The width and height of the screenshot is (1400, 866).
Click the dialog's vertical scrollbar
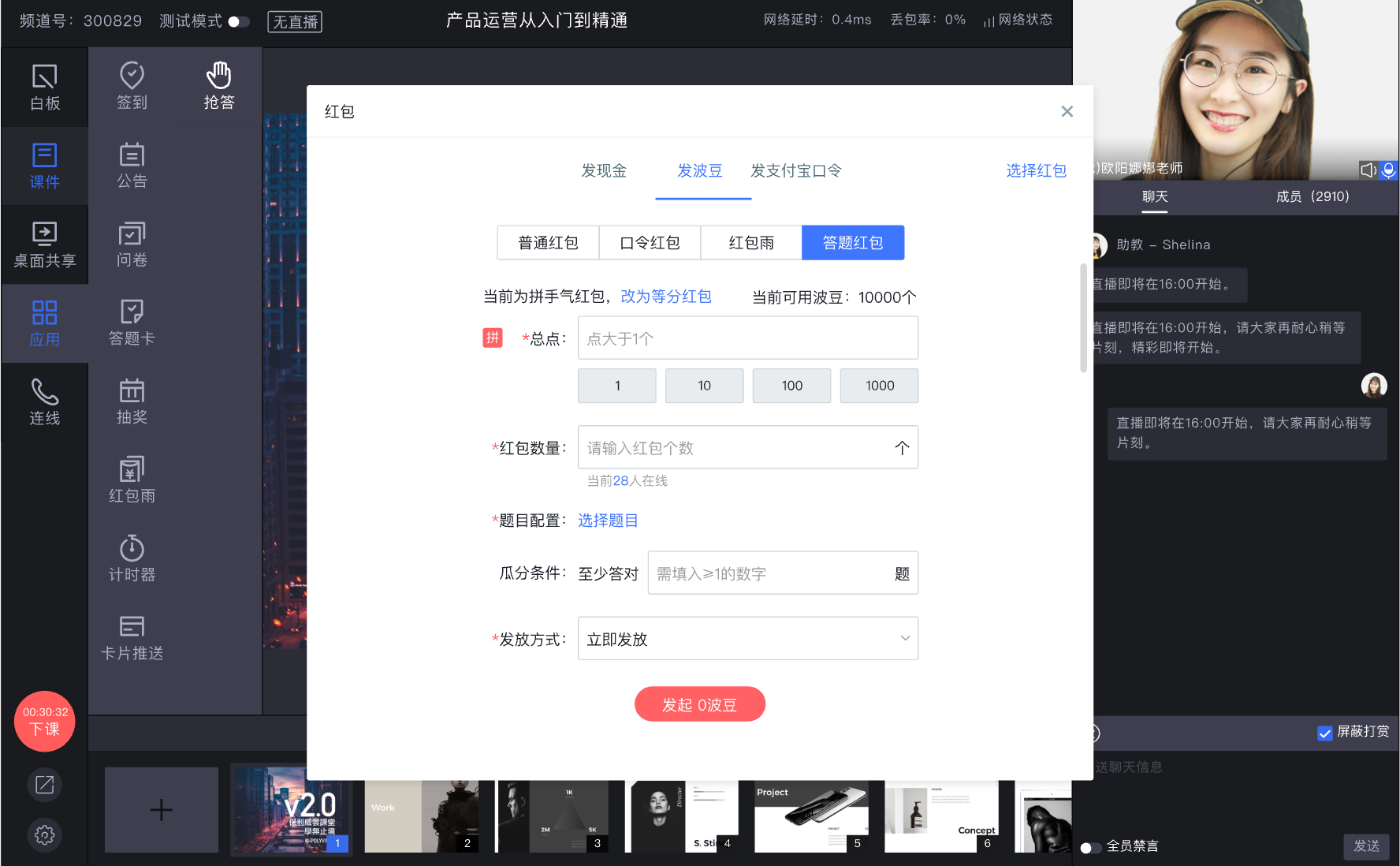(x=1084, y=319)
